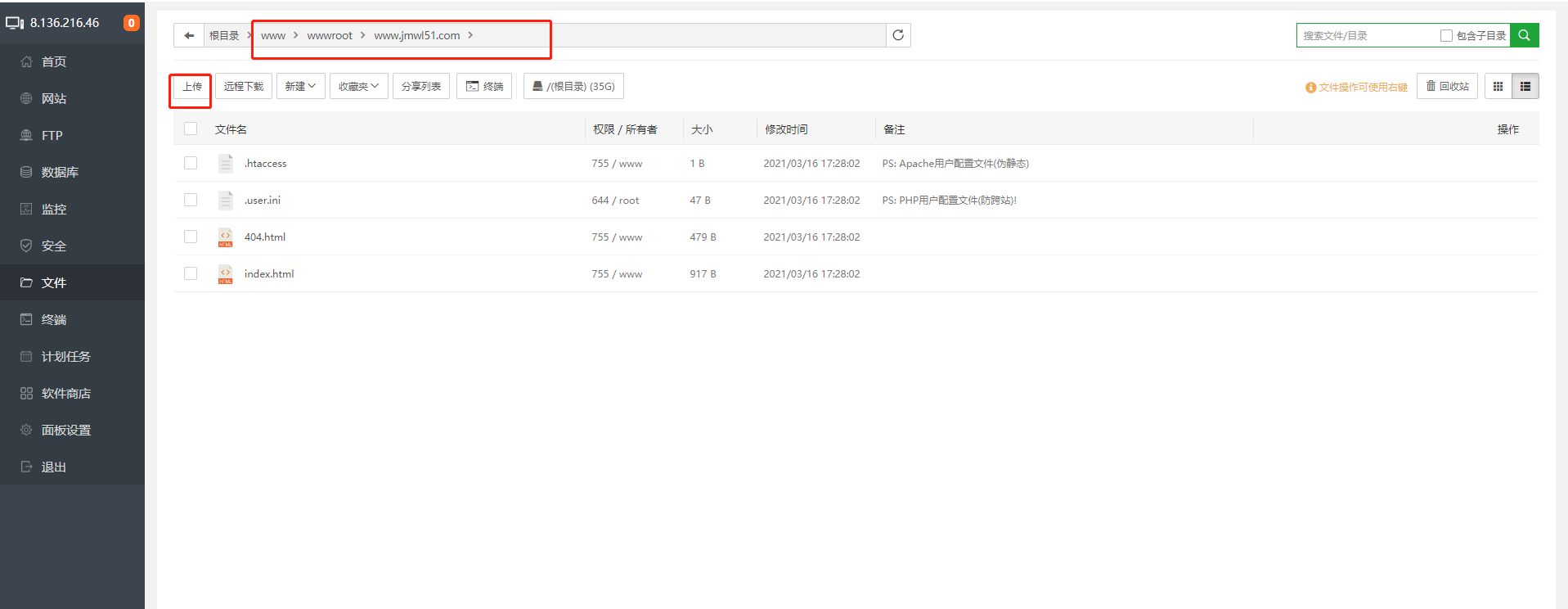The width and height of the screenshot is (1568, 609).
Task: Click the PS: Apache用户配置文件(伪静态) remark
Action: coord(955,163)
